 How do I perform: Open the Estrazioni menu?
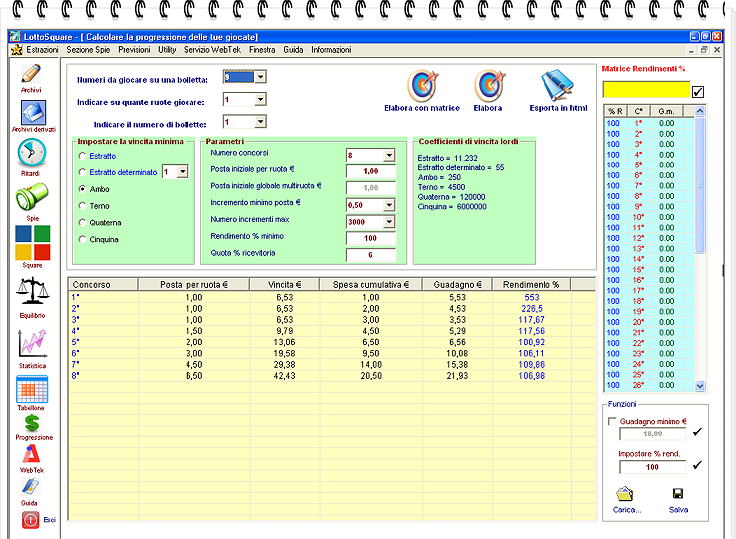[x=42, y=50]
